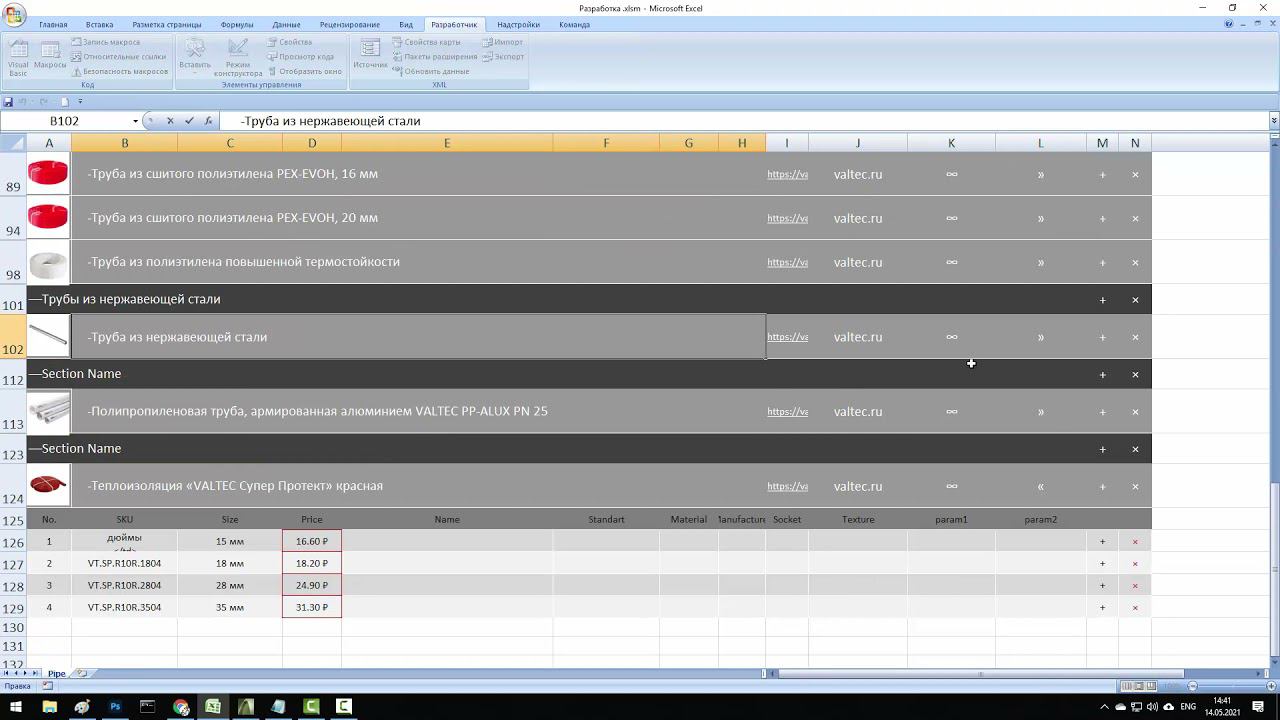
Task: Open the Данные tab
Action: click(x=286, y=24)
